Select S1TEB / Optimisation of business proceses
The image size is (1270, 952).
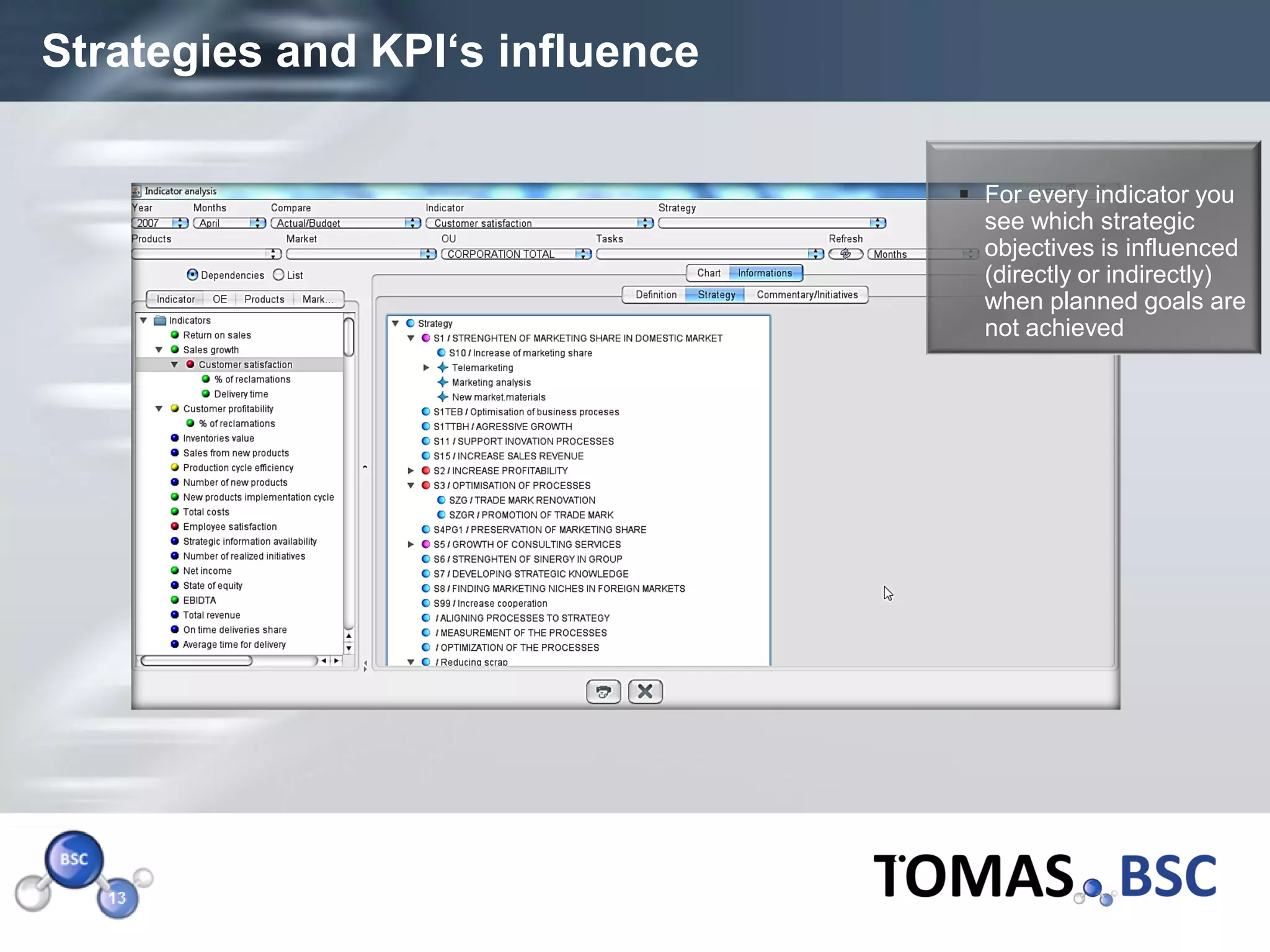click(x=526, y=412)
